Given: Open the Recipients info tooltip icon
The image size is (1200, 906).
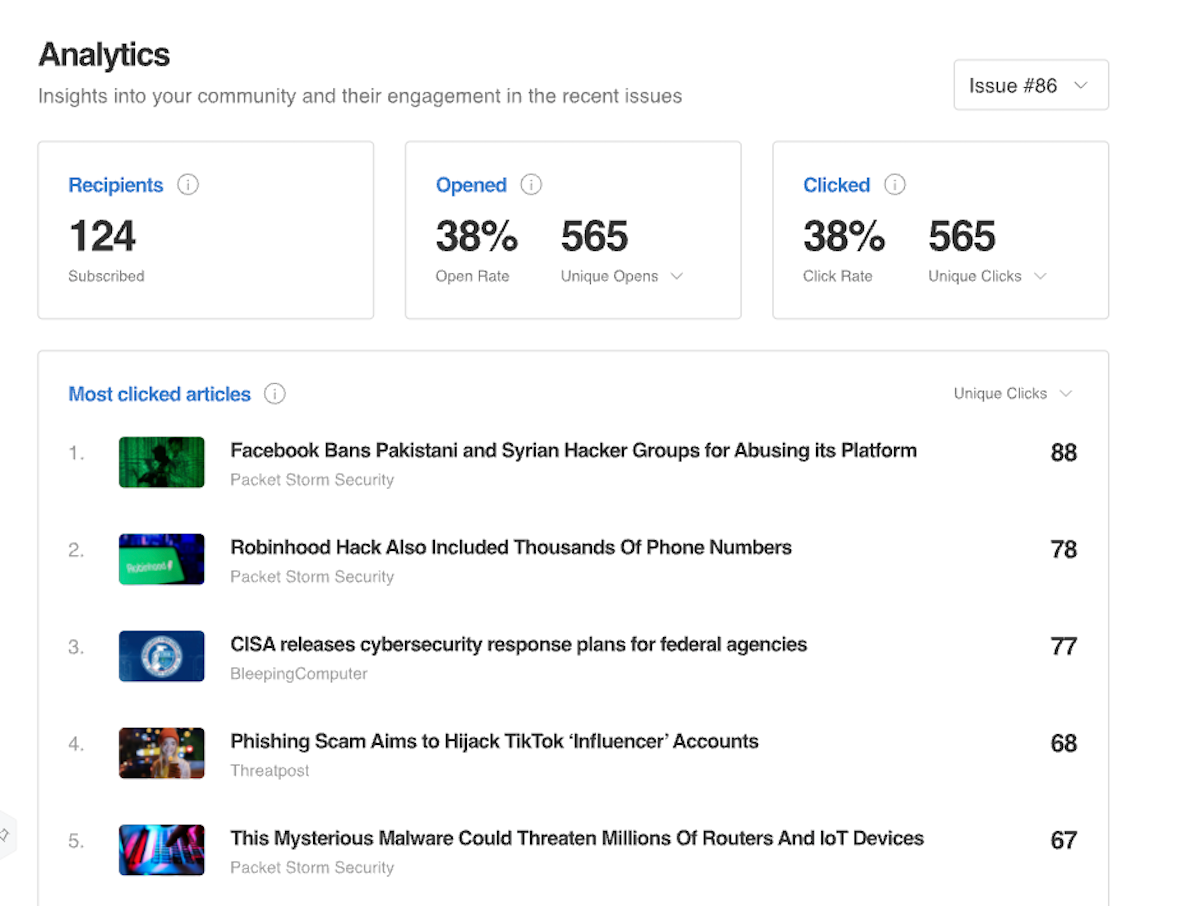Looking at the screenshot, I should pyautogui.click(x=188, y=185).
